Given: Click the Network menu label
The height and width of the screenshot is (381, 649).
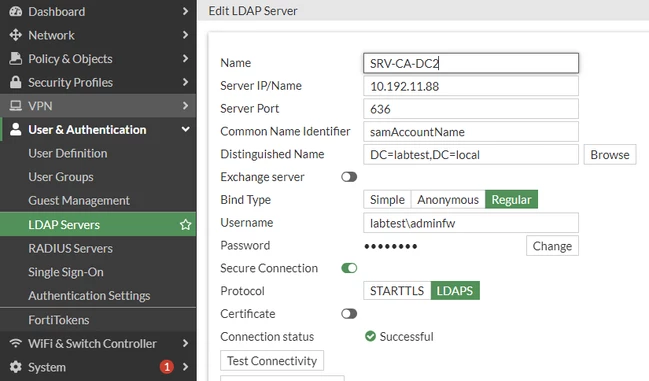Looking at the screenshot, I should pos(51,35).
